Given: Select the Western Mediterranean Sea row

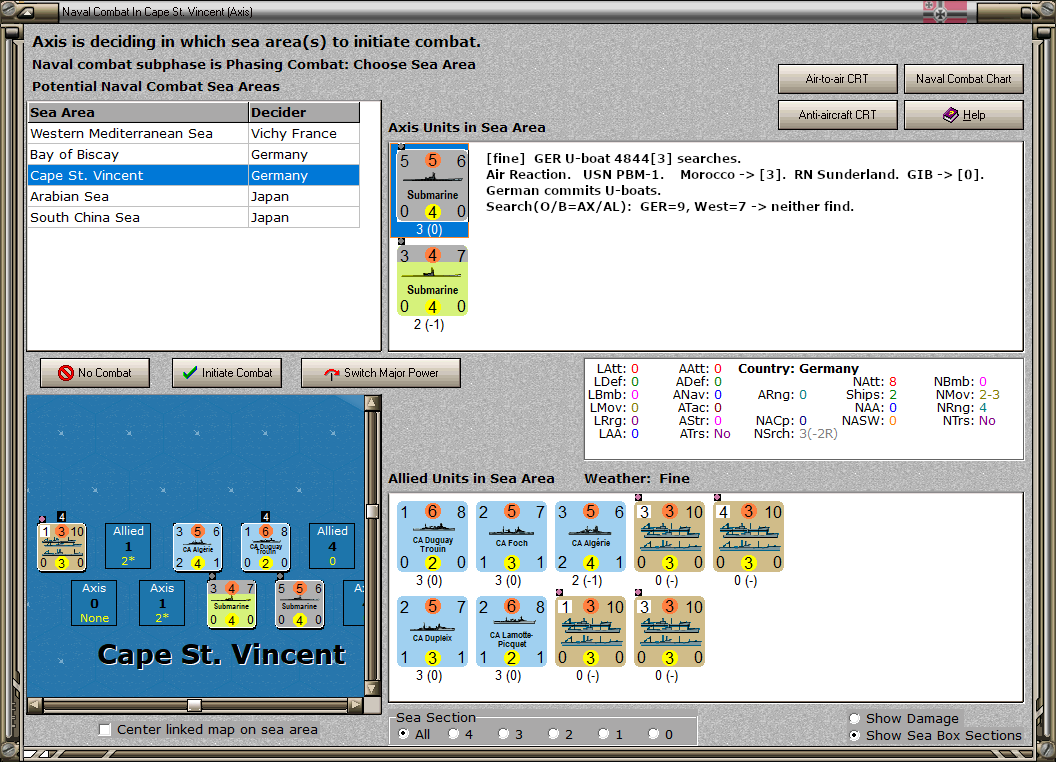Looking at the screenshot, I should click(x=193, y=133).
